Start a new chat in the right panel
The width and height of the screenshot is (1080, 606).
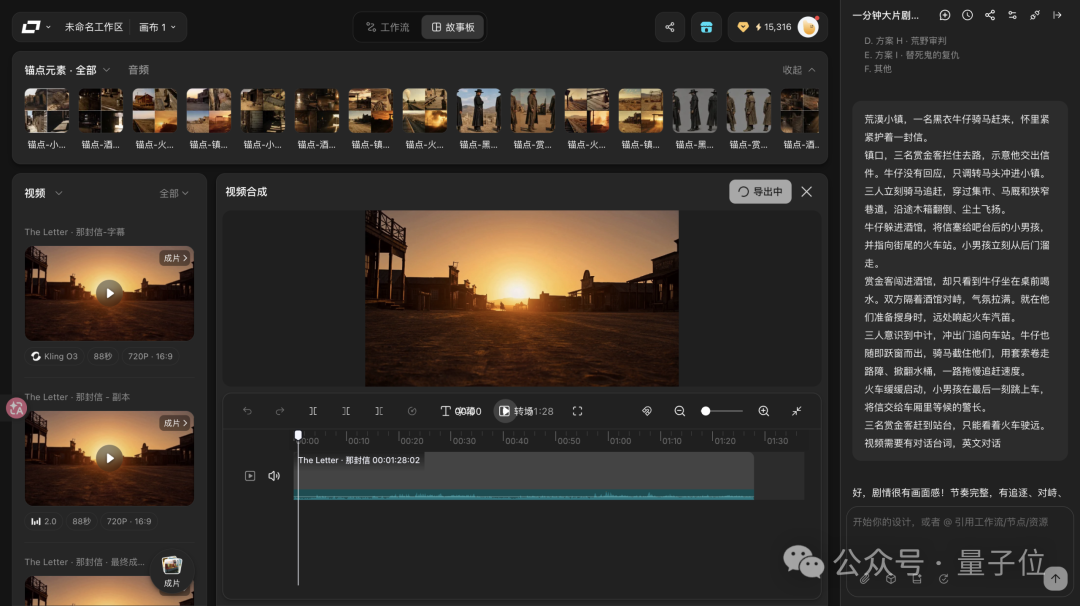[x=945, y=15]
